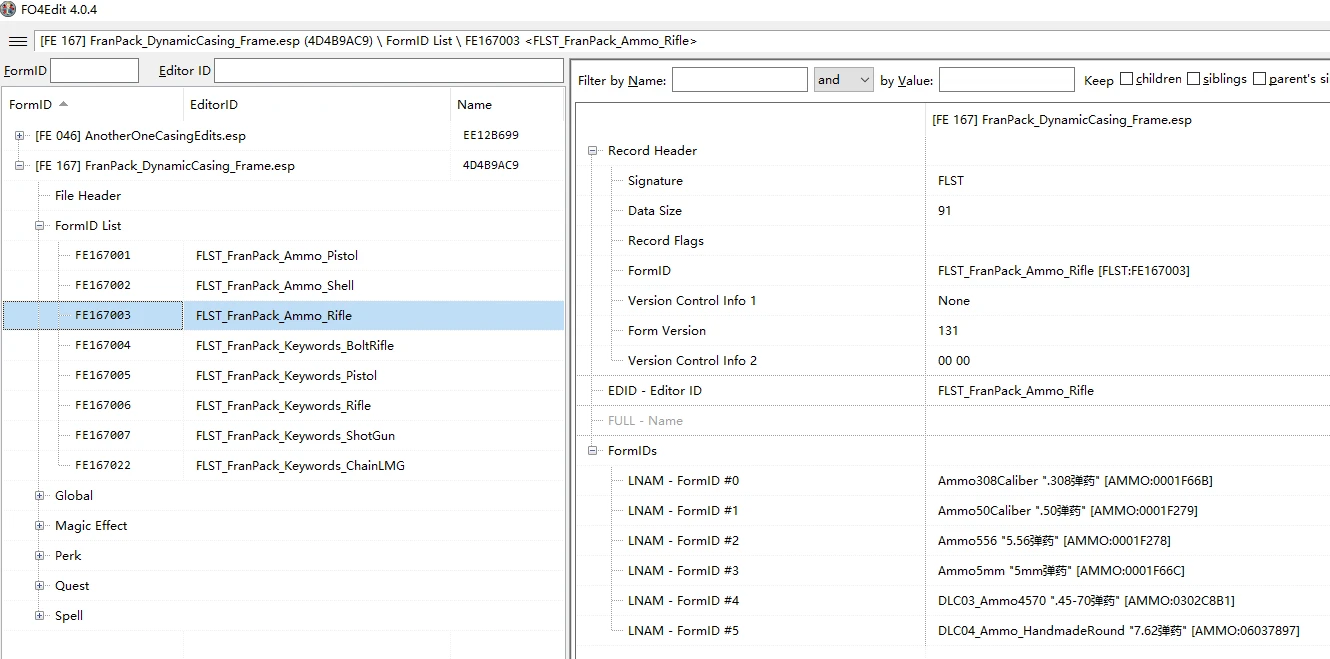Select the Quest tree group label
1330x659 pixels.
[72, 585]
